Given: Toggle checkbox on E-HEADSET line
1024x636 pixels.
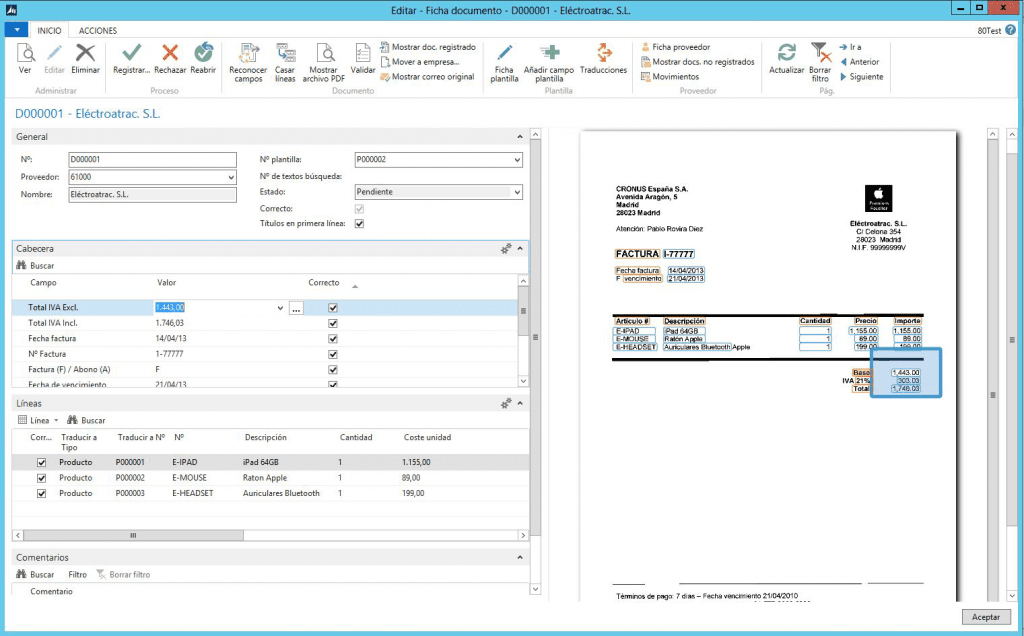Looking at the screenshot, I should 42,494.
